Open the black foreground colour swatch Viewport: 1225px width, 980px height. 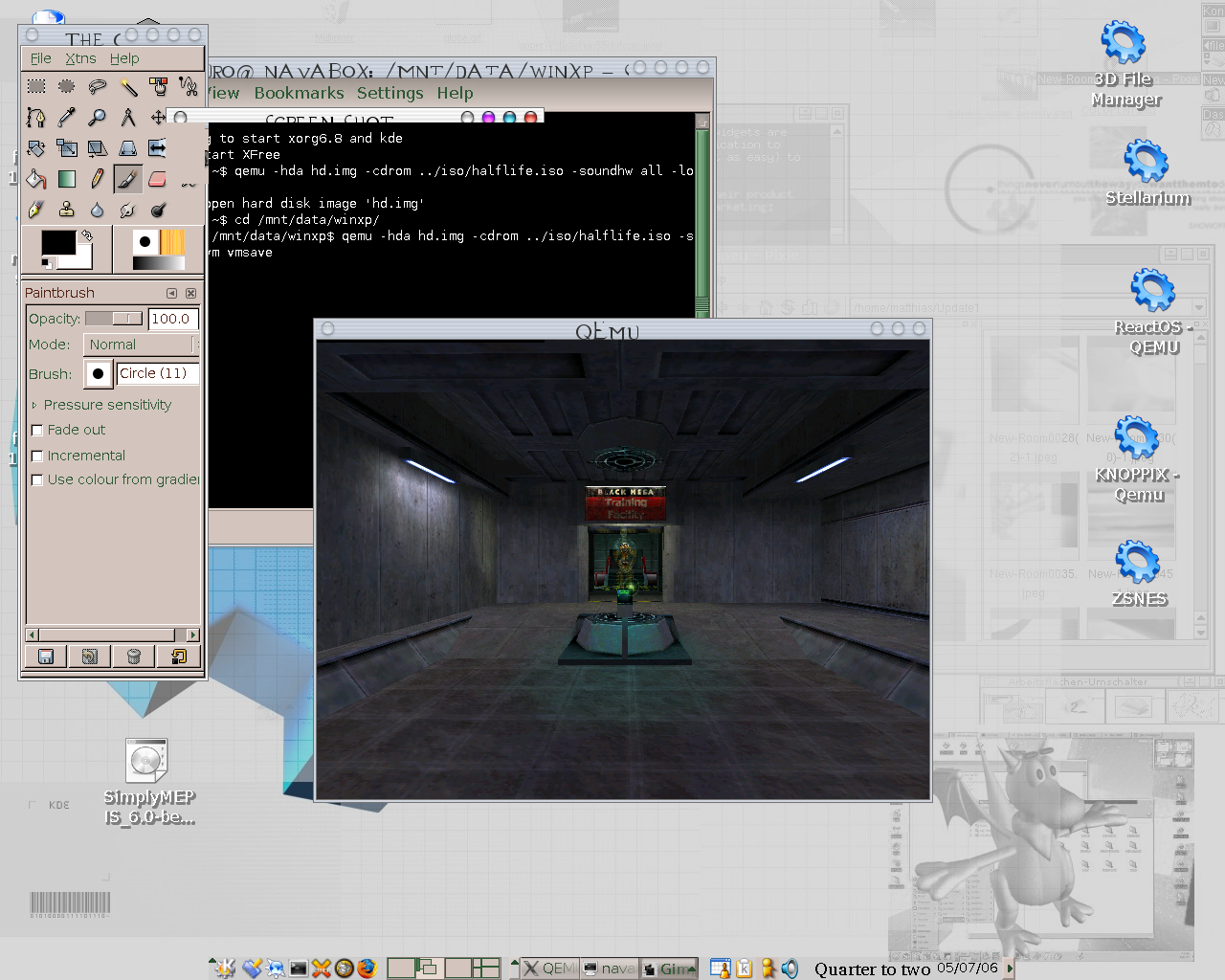tap(57, 242)
